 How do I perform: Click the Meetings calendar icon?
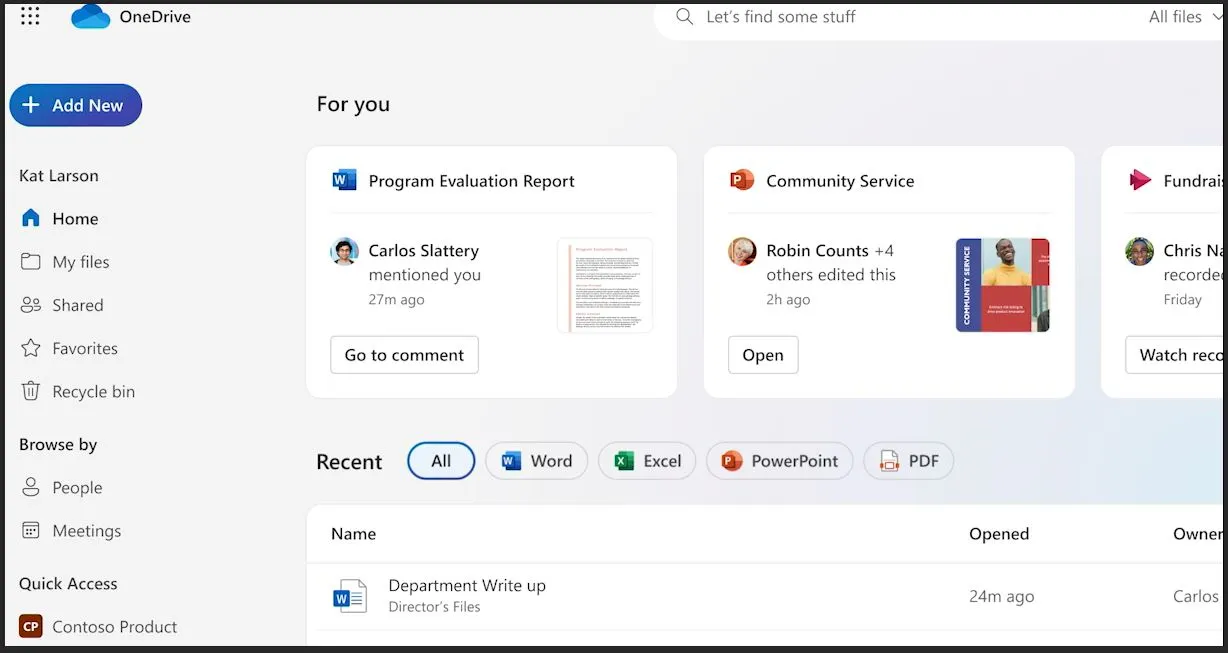tap(31, 530)
